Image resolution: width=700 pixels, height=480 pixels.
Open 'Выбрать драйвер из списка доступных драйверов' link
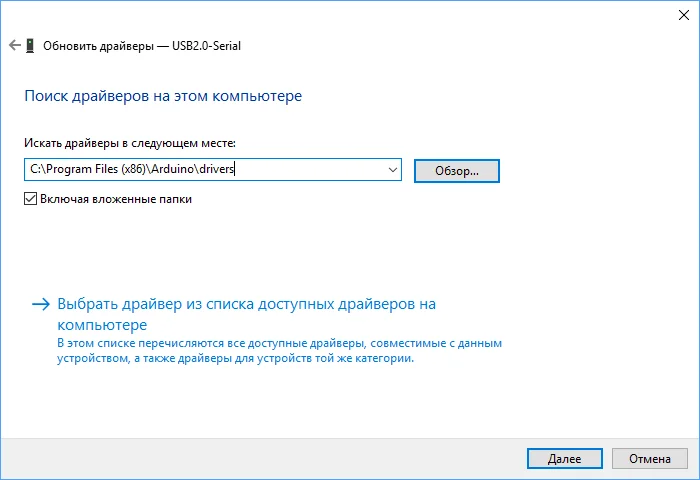[246, 303]
